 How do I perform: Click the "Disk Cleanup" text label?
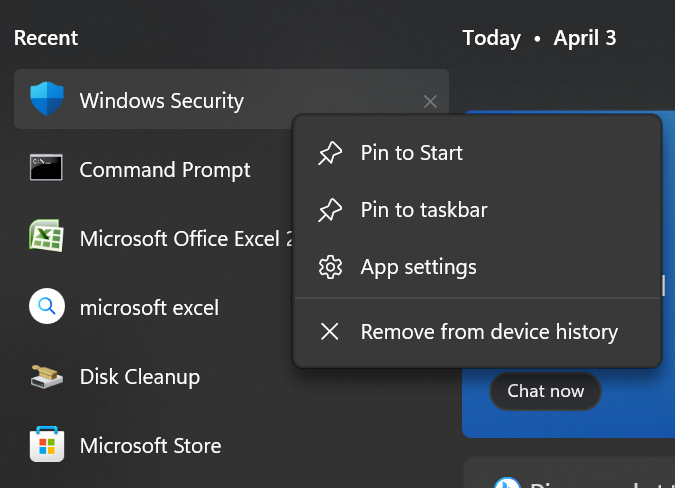140,376
